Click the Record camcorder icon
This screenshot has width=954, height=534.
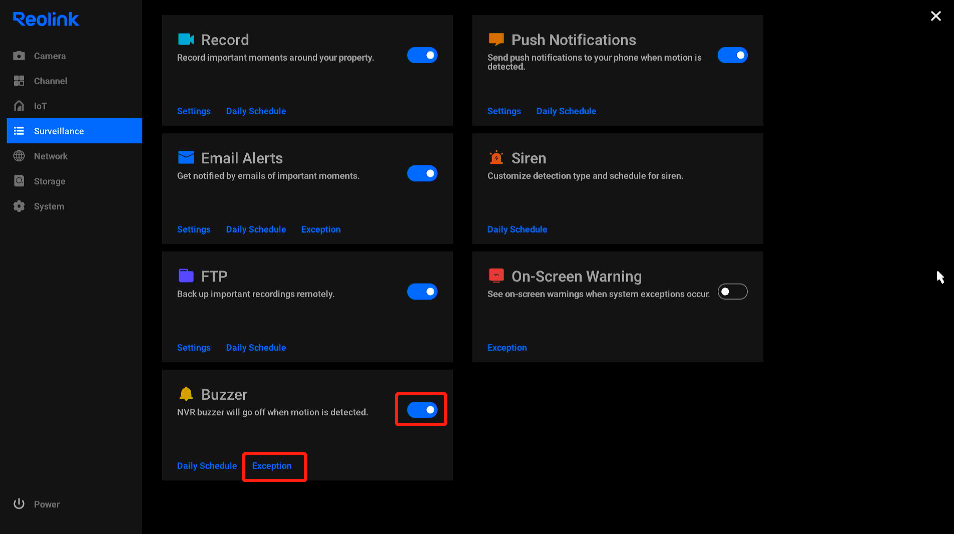(x=186, y=40)
